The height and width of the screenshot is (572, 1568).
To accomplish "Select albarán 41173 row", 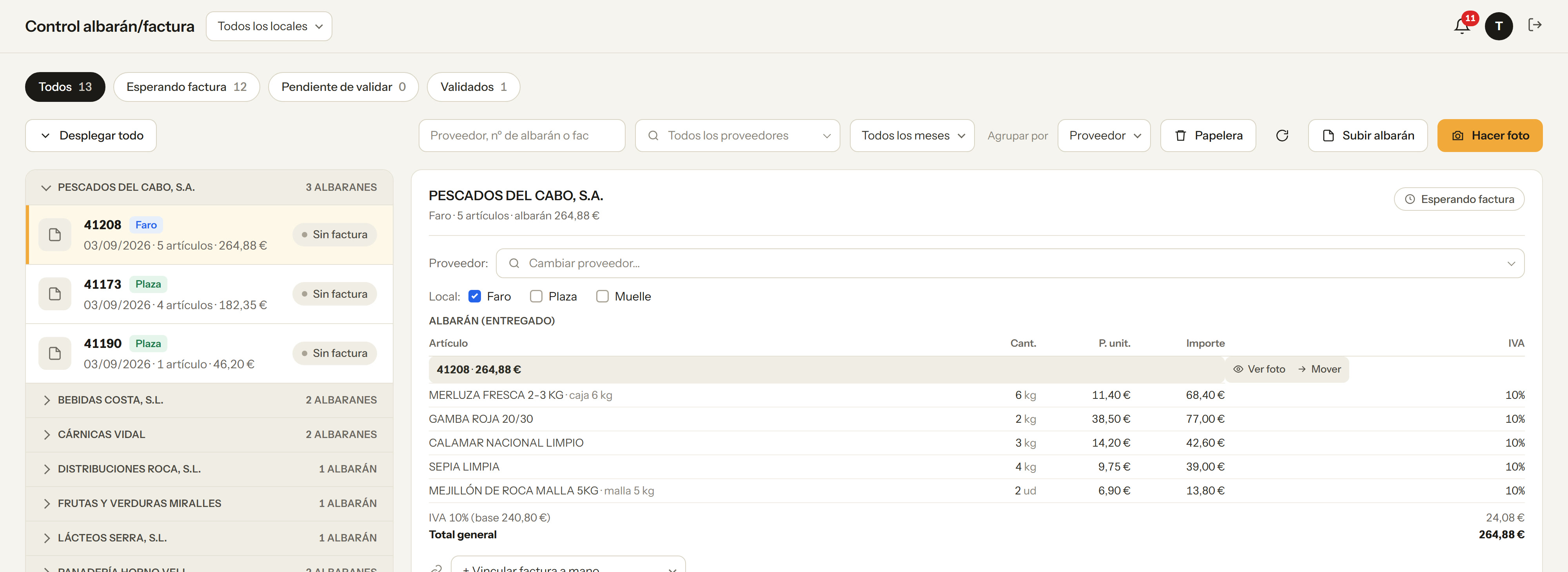I will [209, 294].
